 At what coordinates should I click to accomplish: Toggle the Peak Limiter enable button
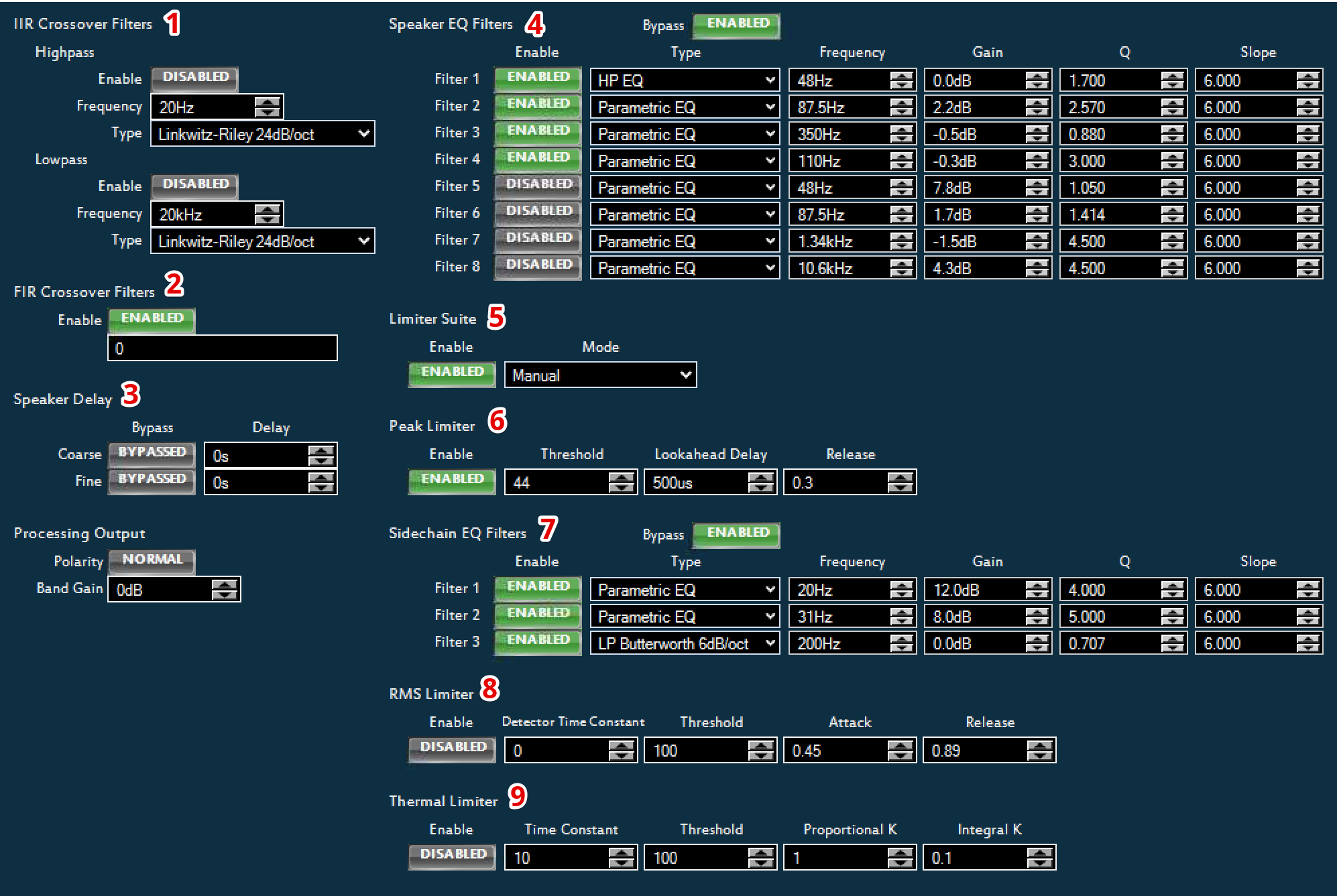click(x=452, y=481)
